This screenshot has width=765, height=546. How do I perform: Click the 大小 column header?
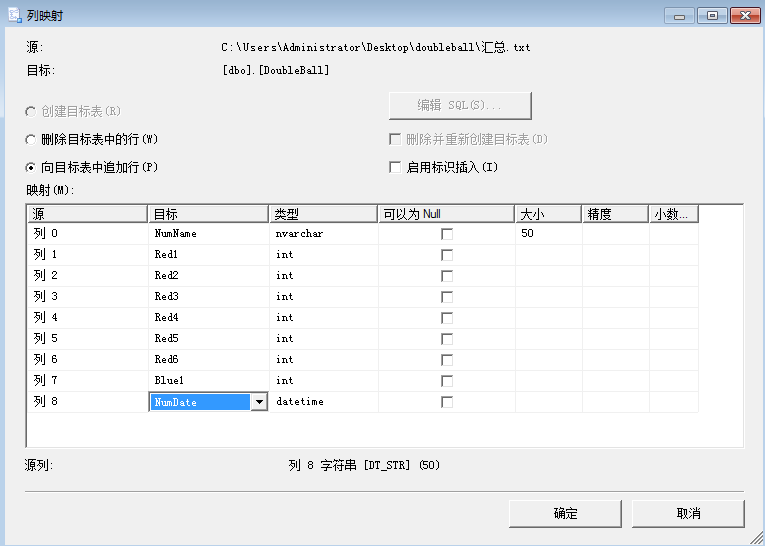coord(548,214)
